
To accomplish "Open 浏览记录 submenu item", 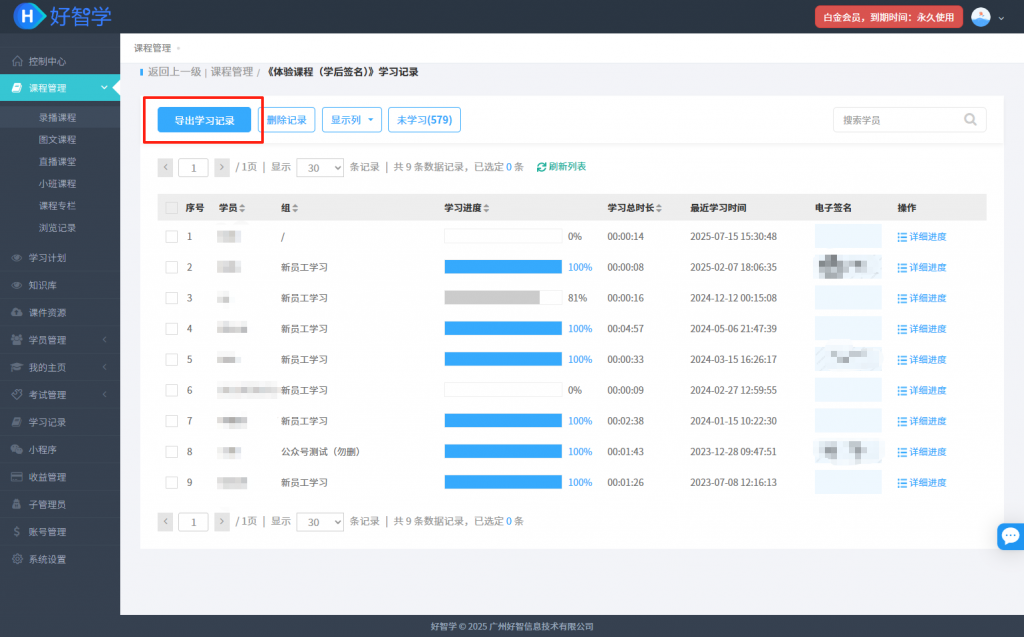I will click(x=57, y=228).
